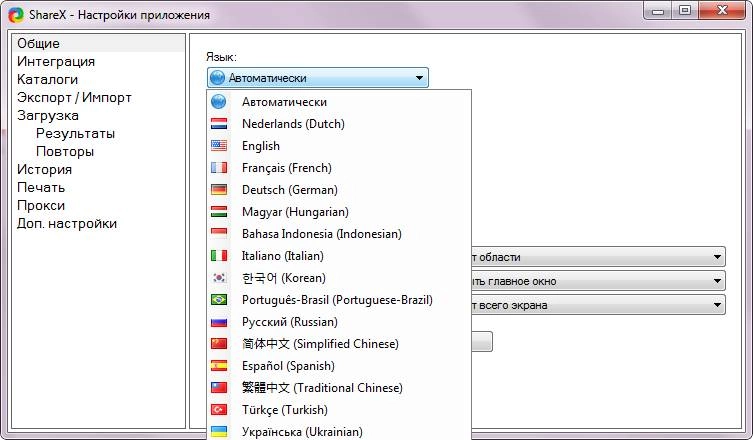Select Simplified Chinese language
This screenshot has width=753, height=440.
pyautogui.click(x=339, y=344)
